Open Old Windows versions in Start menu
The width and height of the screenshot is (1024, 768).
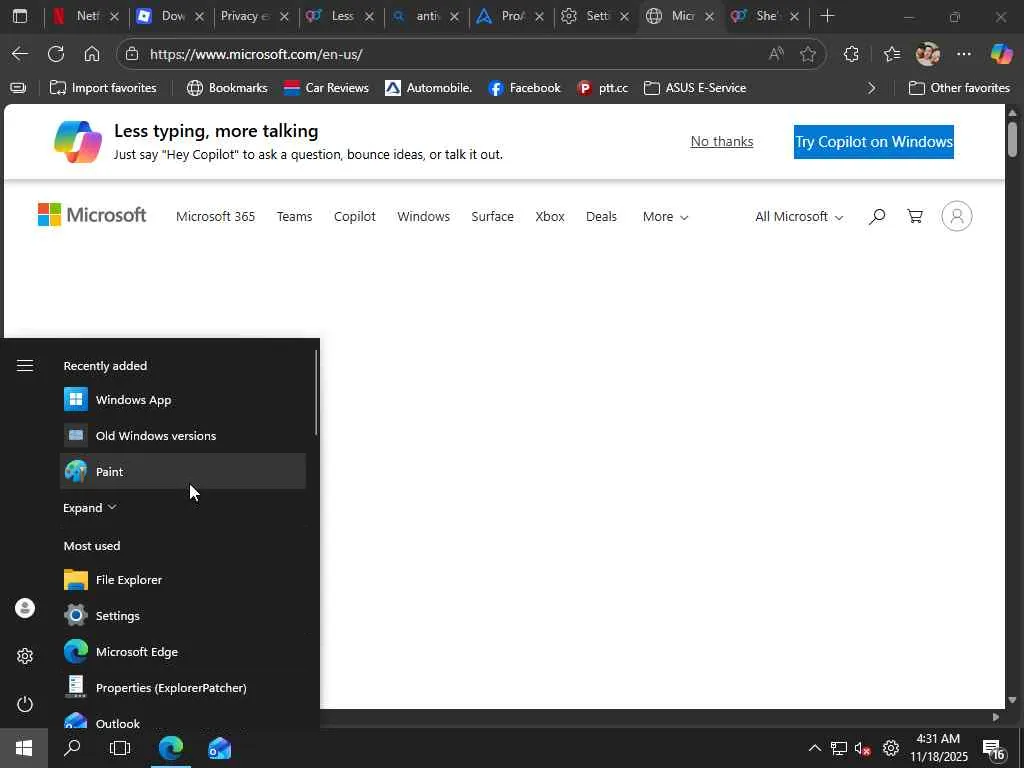click(183, 436)
